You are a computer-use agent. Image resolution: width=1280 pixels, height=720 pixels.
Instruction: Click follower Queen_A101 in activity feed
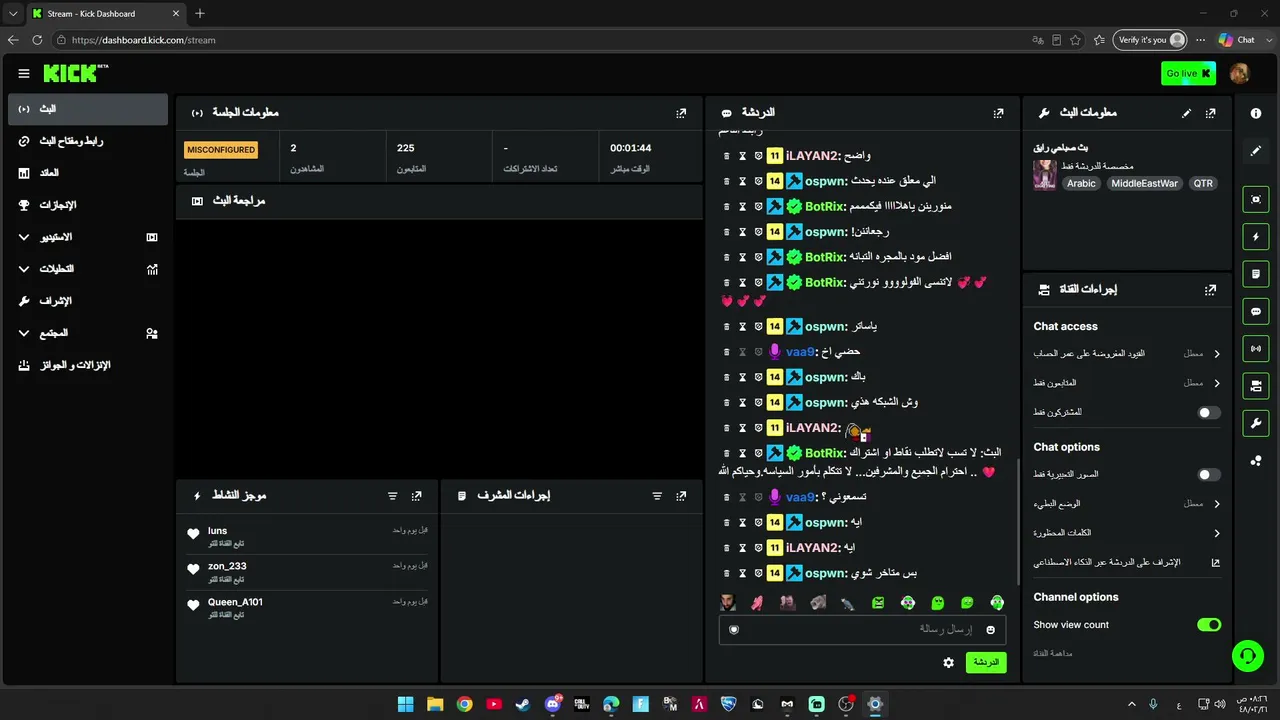[x=235, y=602]
